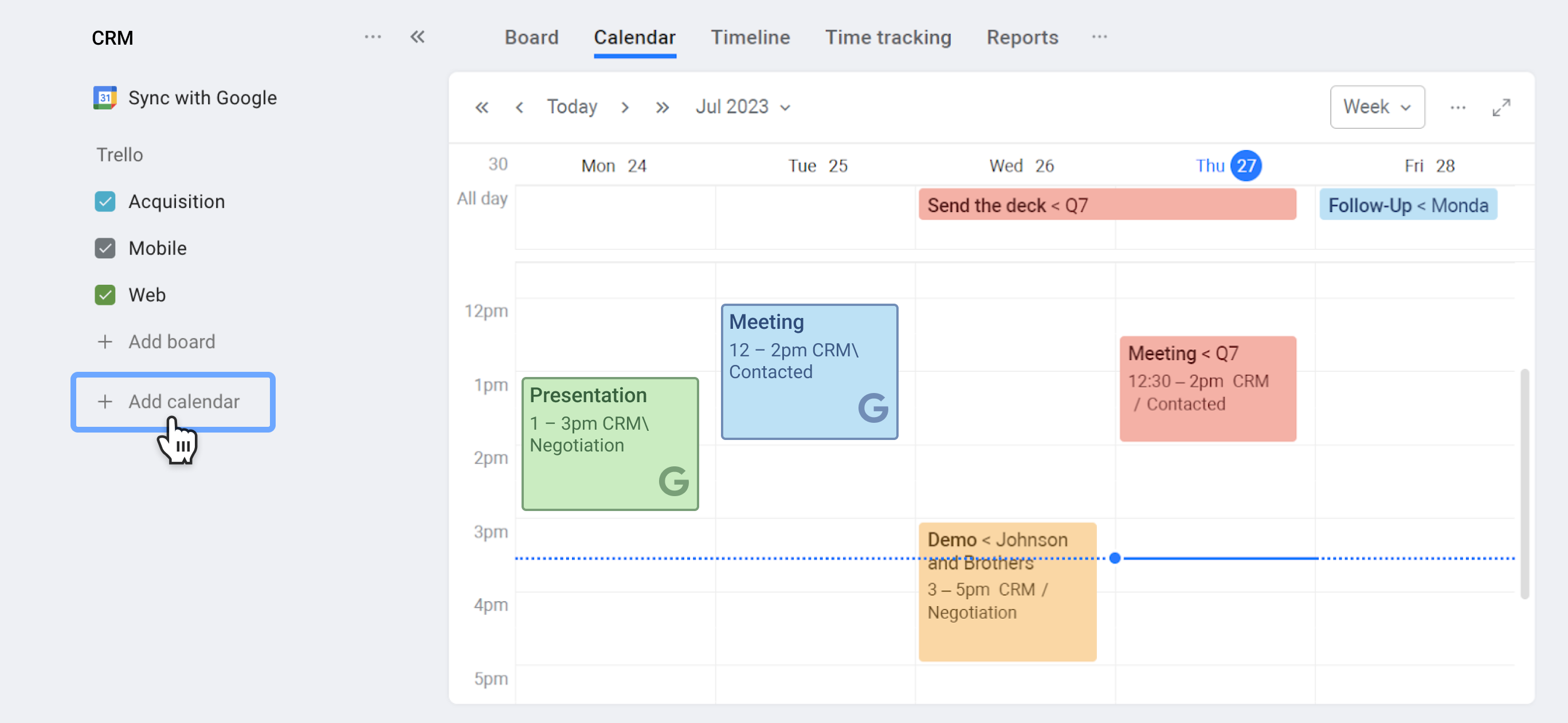This screenshot has height=723, width=1568.
Task: Expand the Jul 2023 month picker
Action: (743, 107)
